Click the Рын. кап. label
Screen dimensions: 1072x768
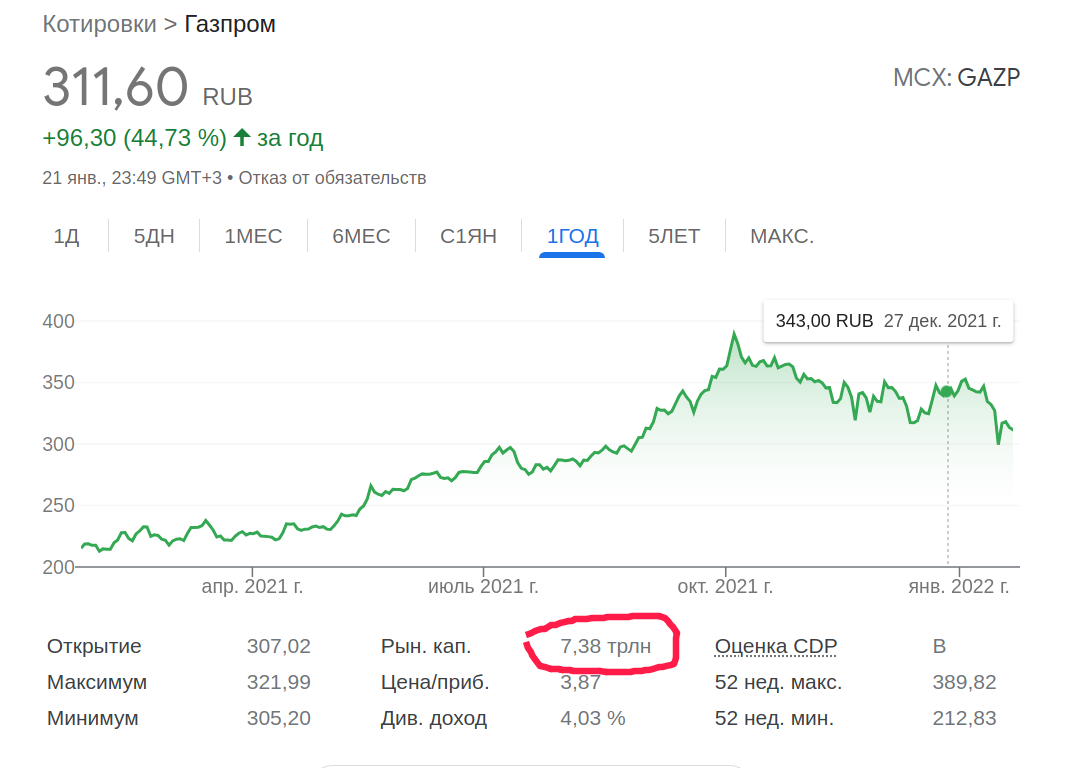pyautogui.click(x=426, y=646)
